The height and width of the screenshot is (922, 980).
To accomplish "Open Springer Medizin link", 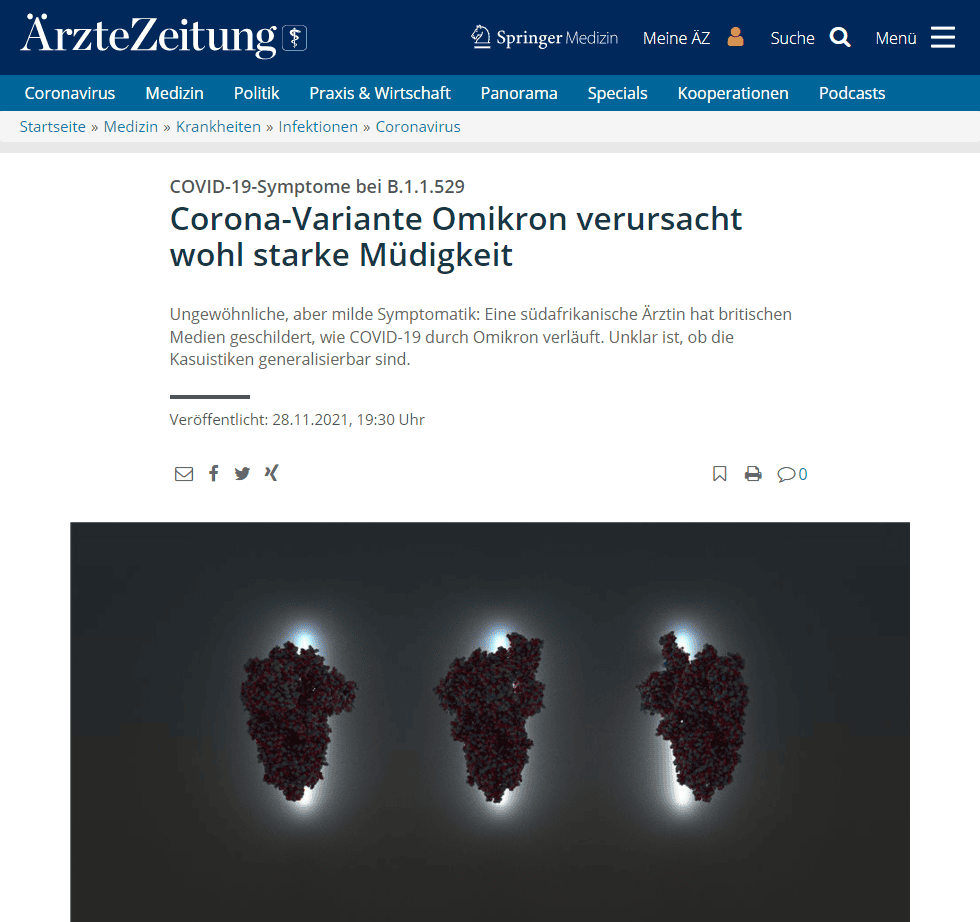I will tap(544, 38).
